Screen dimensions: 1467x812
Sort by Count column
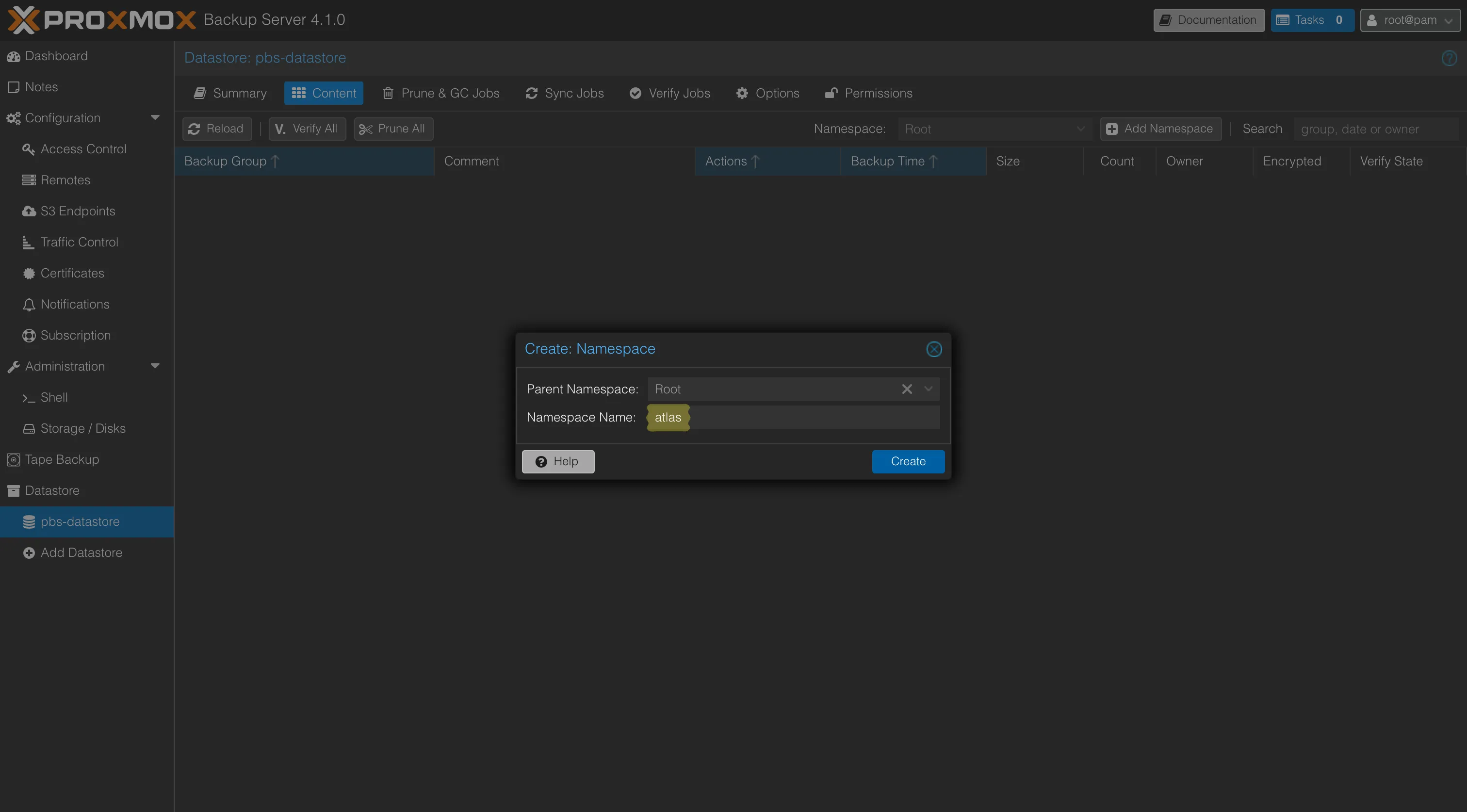[1119, 161]
